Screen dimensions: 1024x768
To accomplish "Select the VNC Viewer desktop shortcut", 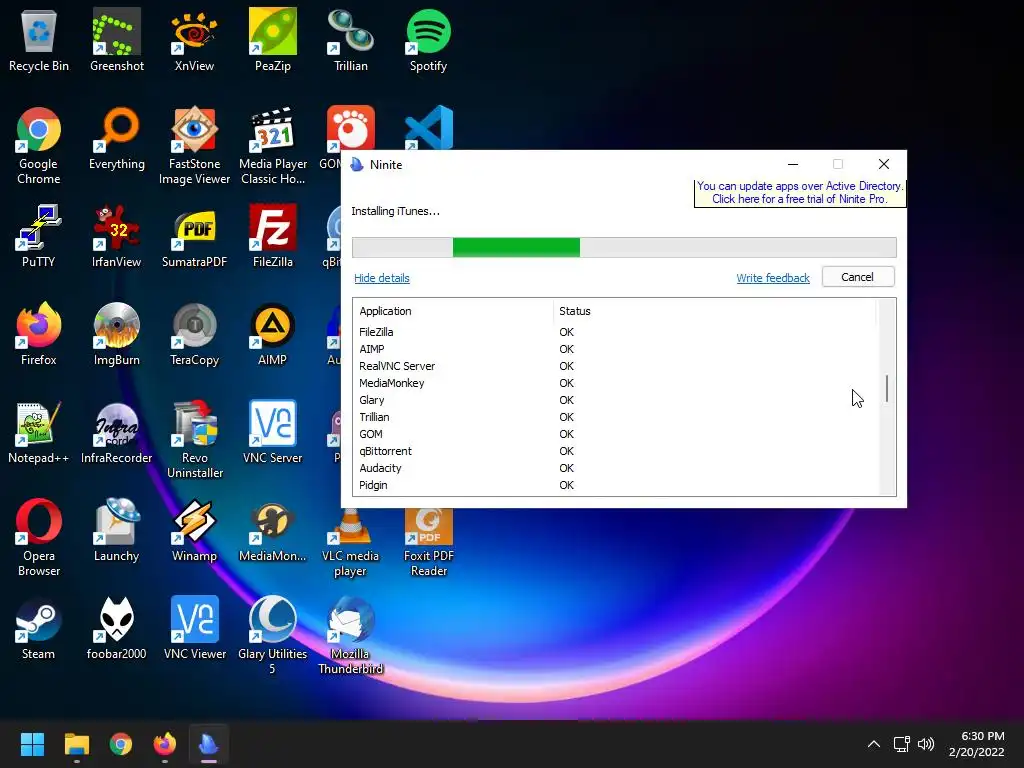I will click(x=194, y=629).
